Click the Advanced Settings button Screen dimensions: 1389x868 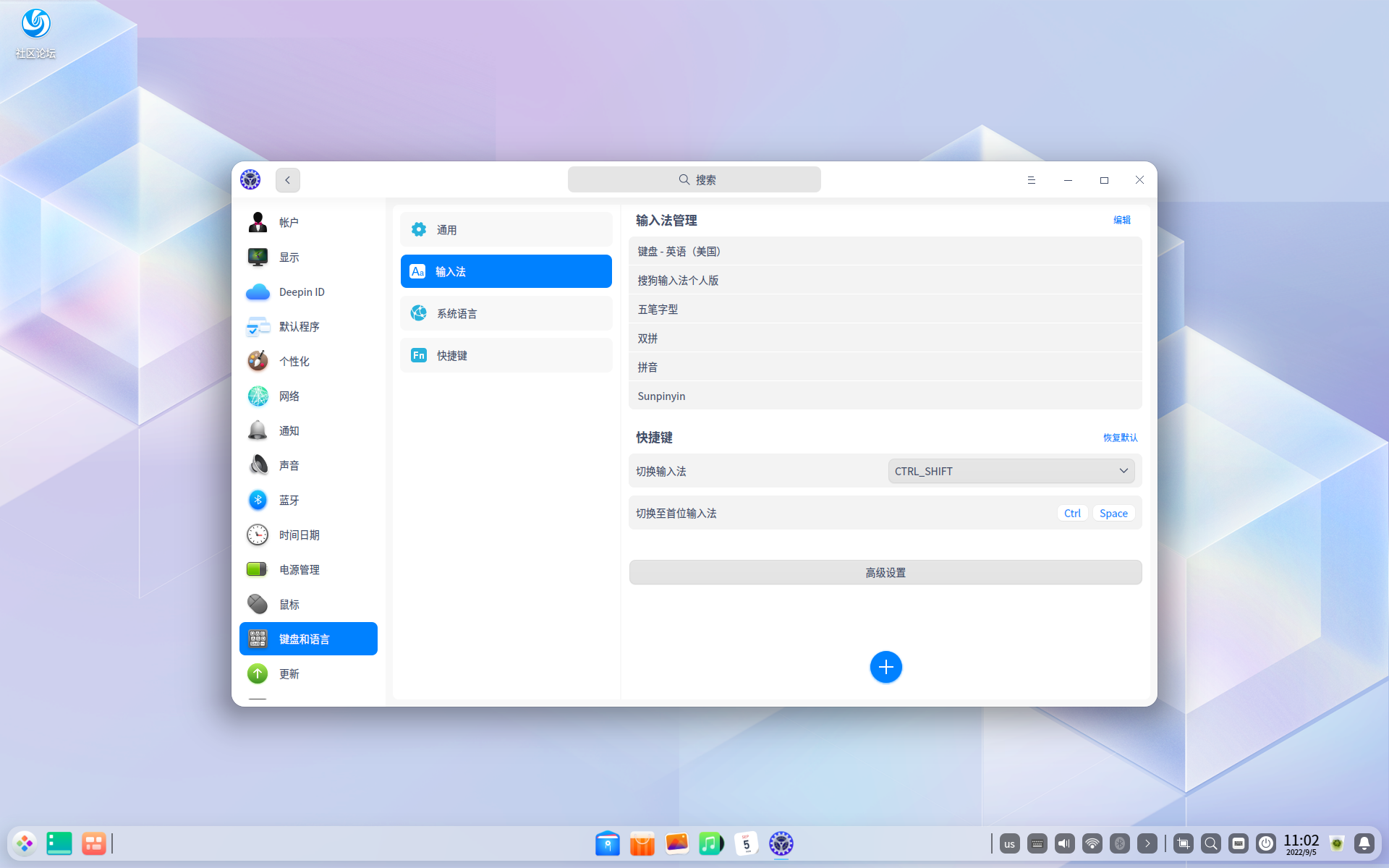[885, 572]
